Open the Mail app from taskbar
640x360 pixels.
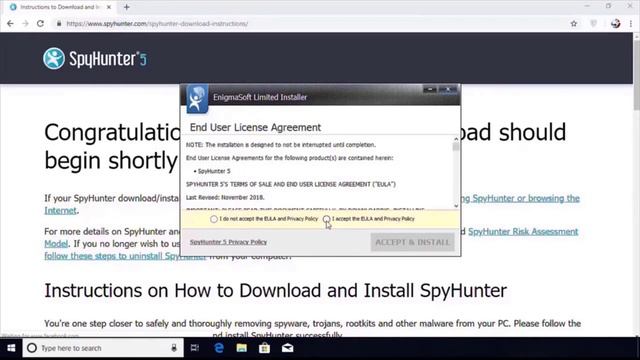(x=287, y=348)
